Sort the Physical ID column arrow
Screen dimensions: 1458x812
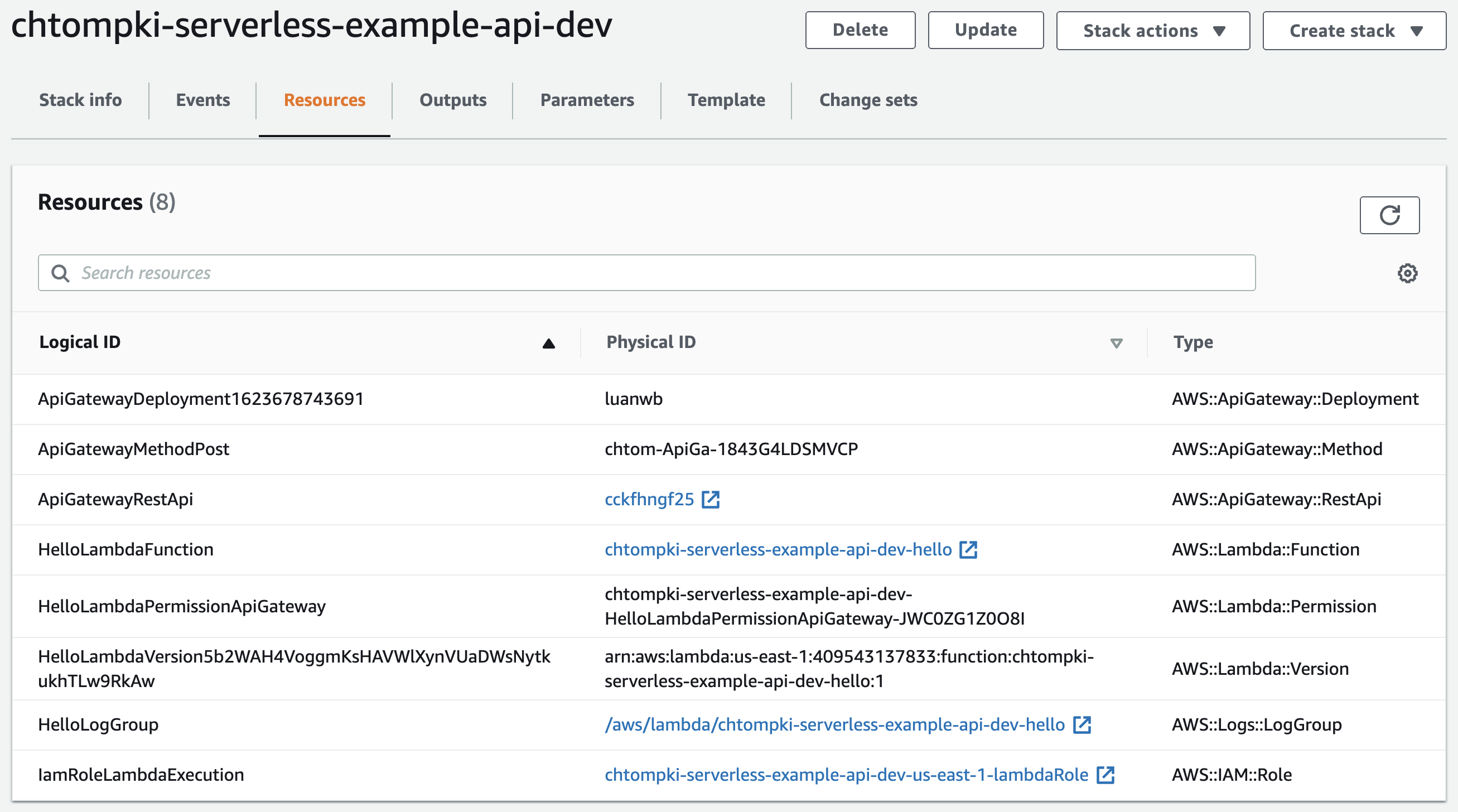[x=1116, y=344]
